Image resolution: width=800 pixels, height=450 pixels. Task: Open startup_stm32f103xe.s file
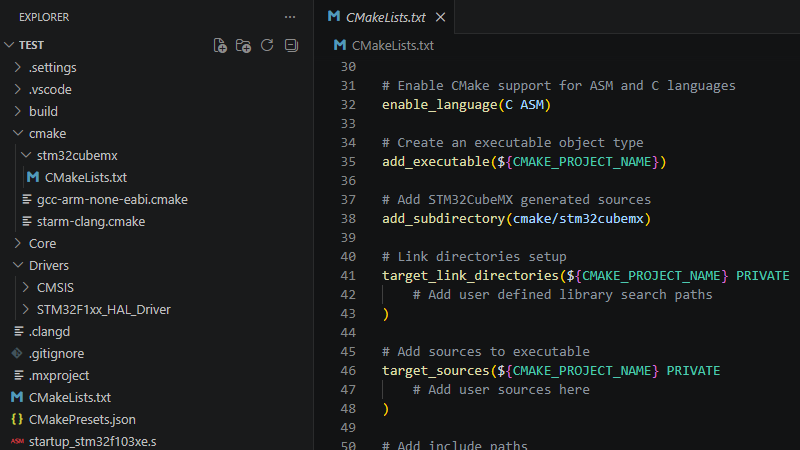pyautogui.click(x=92, y=441)
